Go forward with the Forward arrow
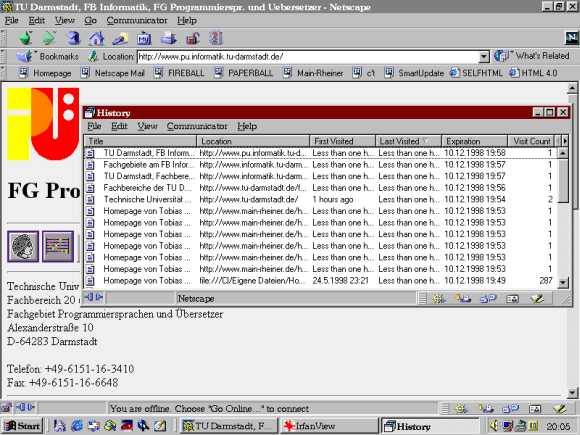 (49, 38)
